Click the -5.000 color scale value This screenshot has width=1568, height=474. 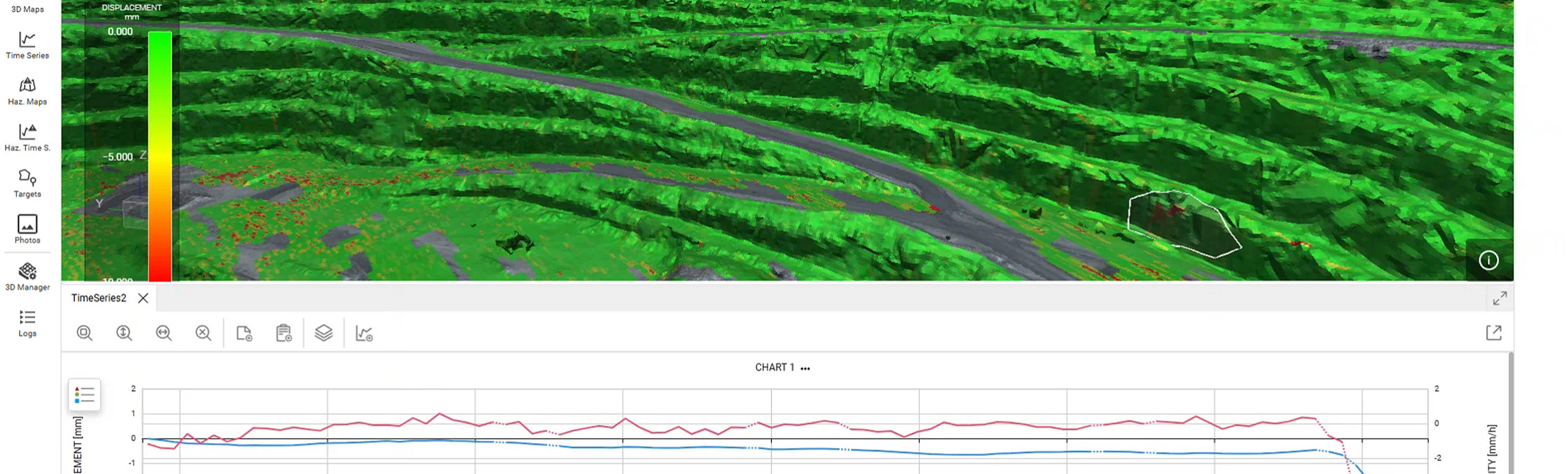[x=118, y=157]
